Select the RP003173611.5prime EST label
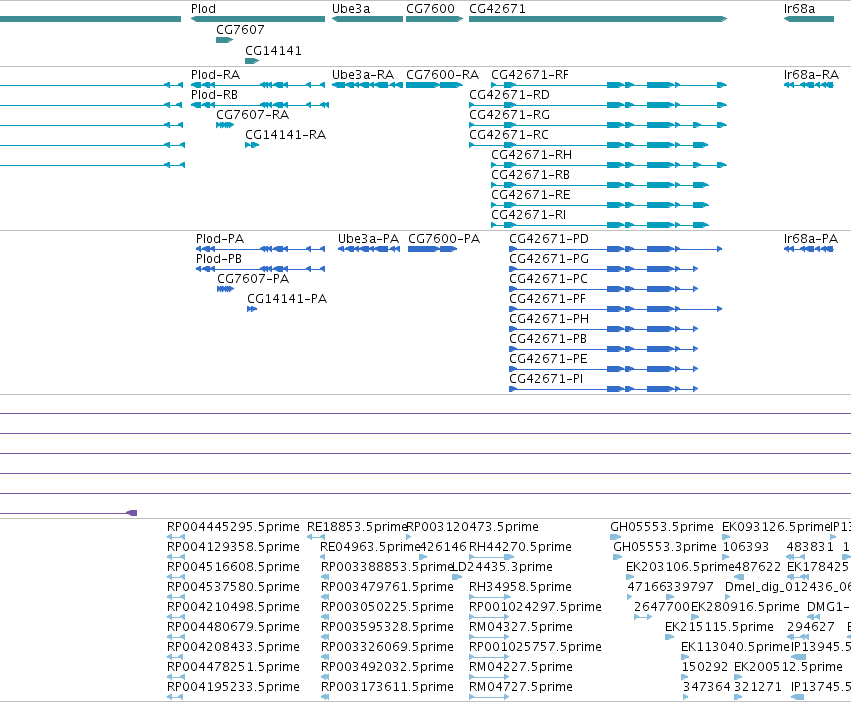Viewport: 851px width, 702px height. click(x=388, y=687)
